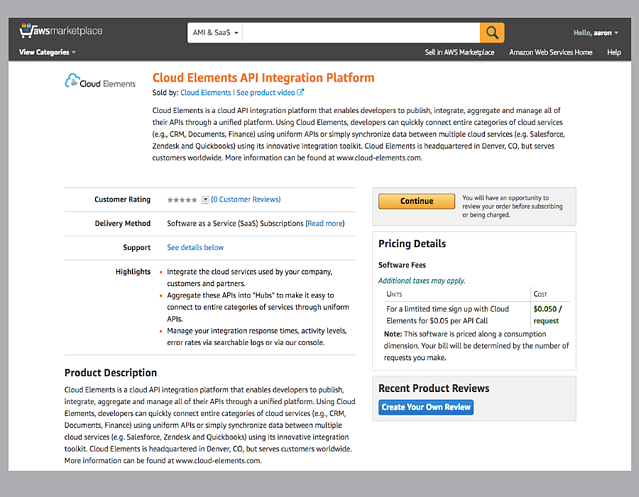Click the See product video link
The image size is (639, 497).
coord(264,92)
